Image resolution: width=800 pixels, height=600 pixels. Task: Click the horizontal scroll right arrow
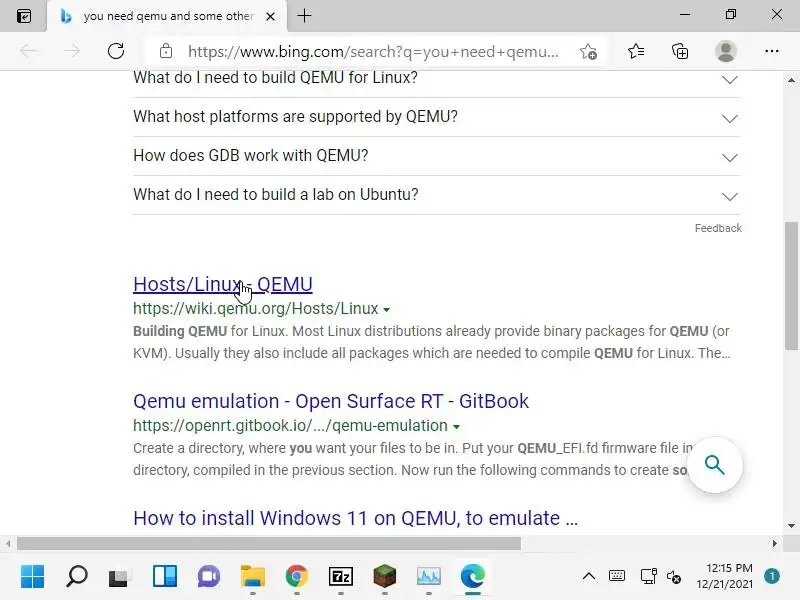tap(774, 543)
